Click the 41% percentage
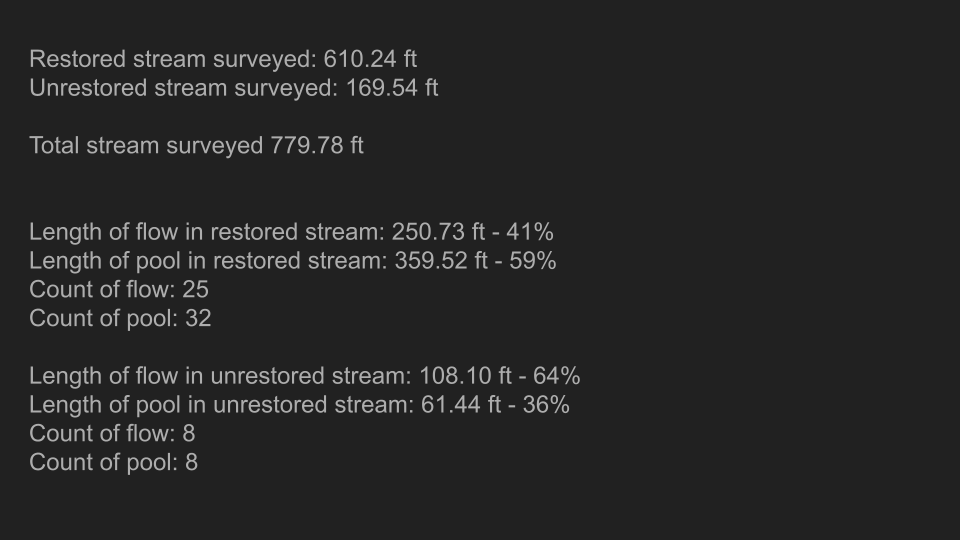The image size is (960, 540). 530,232
